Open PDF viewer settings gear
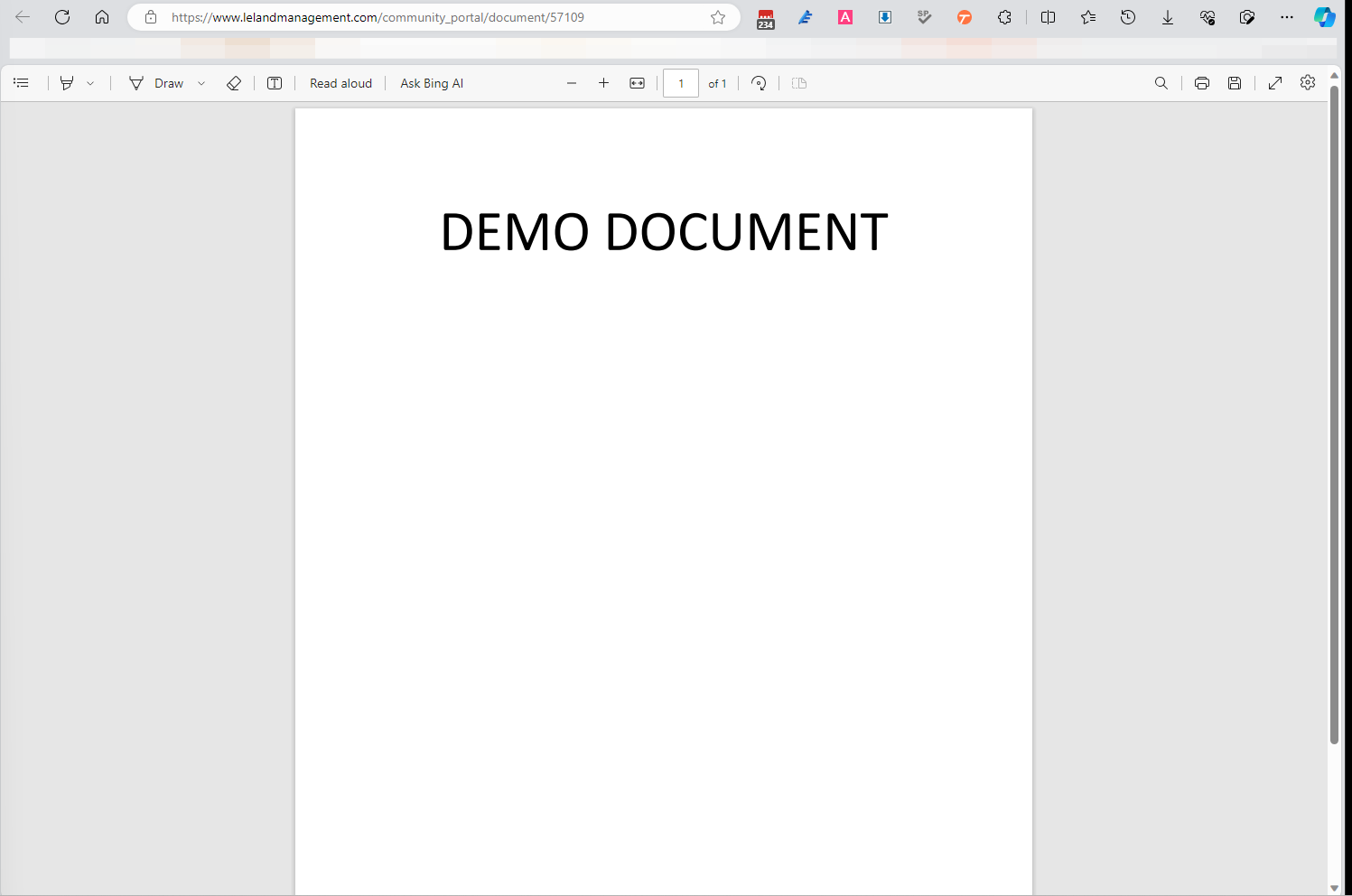The image size is (1352, 896). pyautogui.click(x=1308, y=82)
